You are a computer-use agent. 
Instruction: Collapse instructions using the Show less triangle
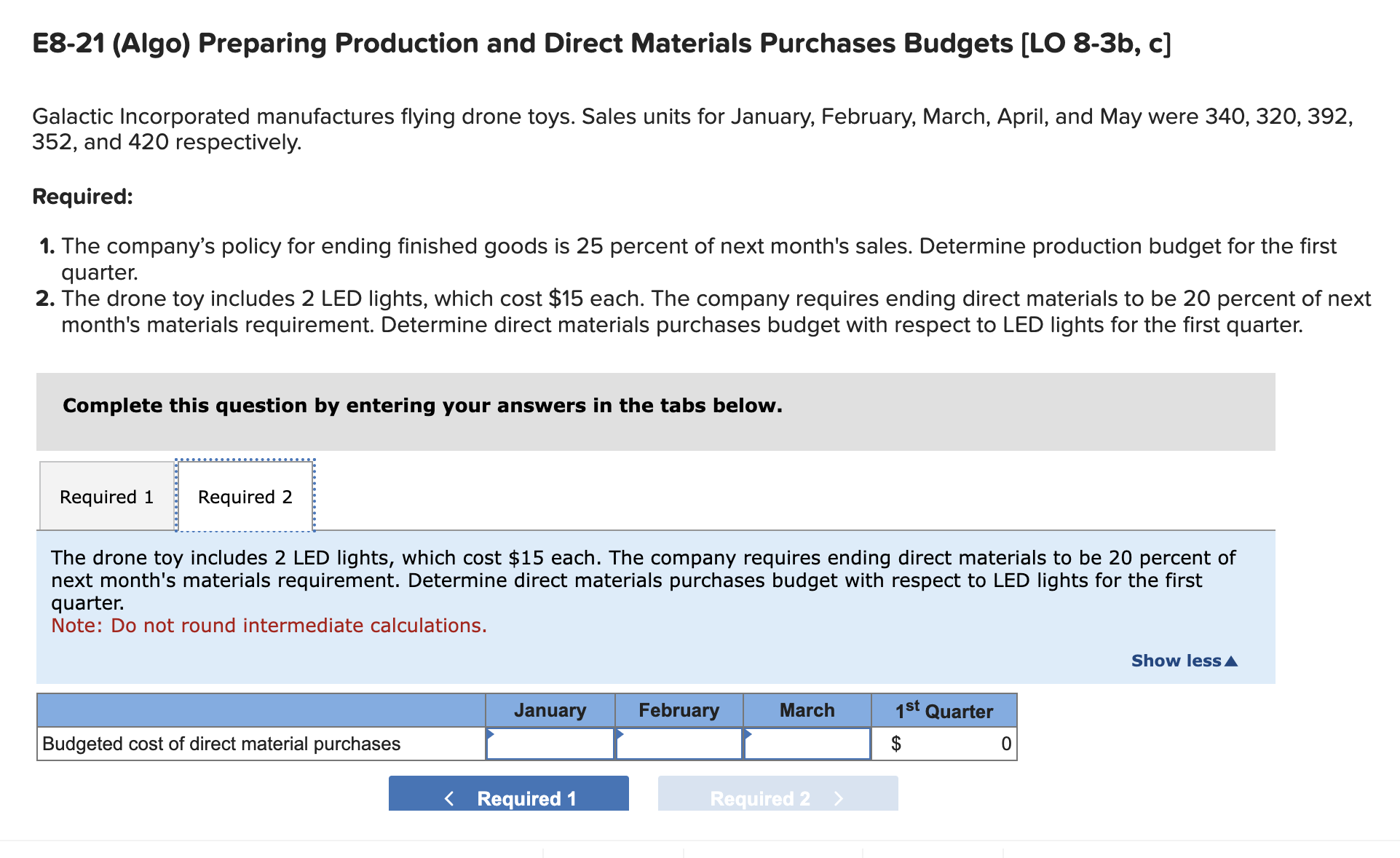[1231, 661]
